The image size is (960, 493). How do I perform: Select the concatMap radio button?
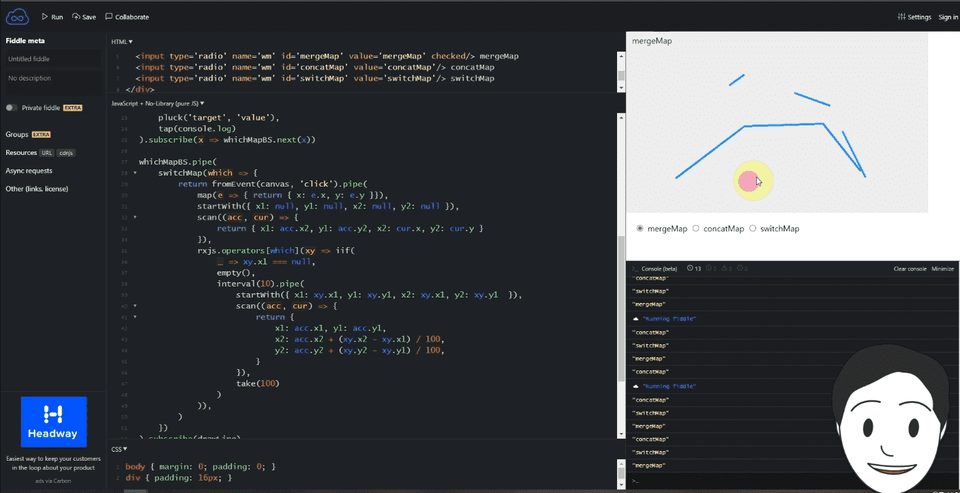[696, 229]
